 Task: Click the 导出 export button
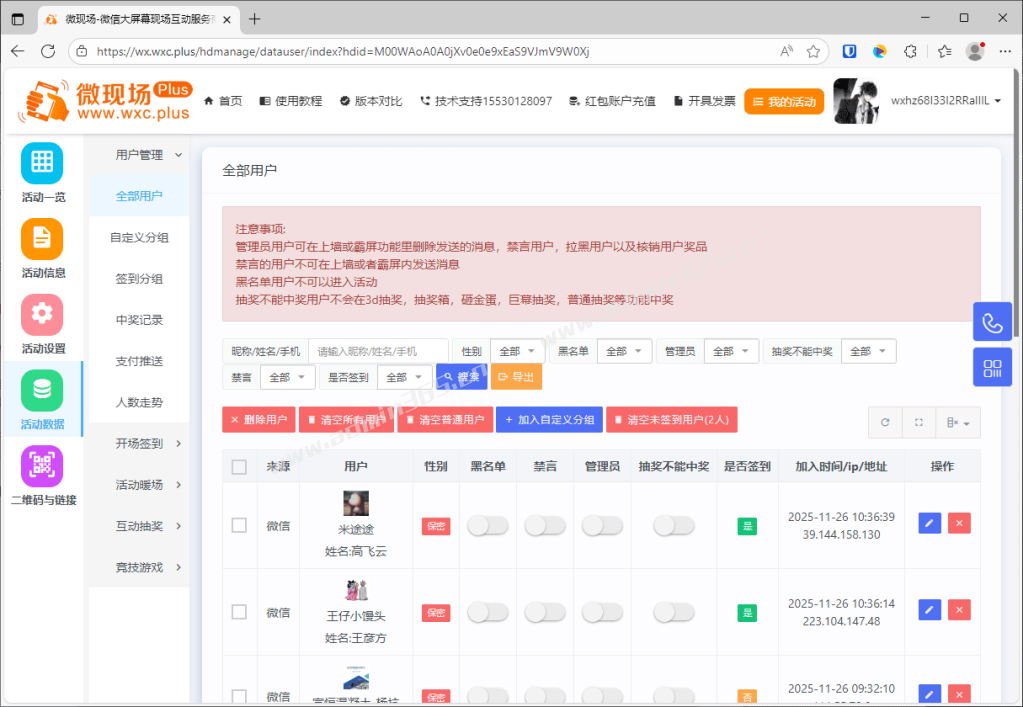click(x=516, y=377)
